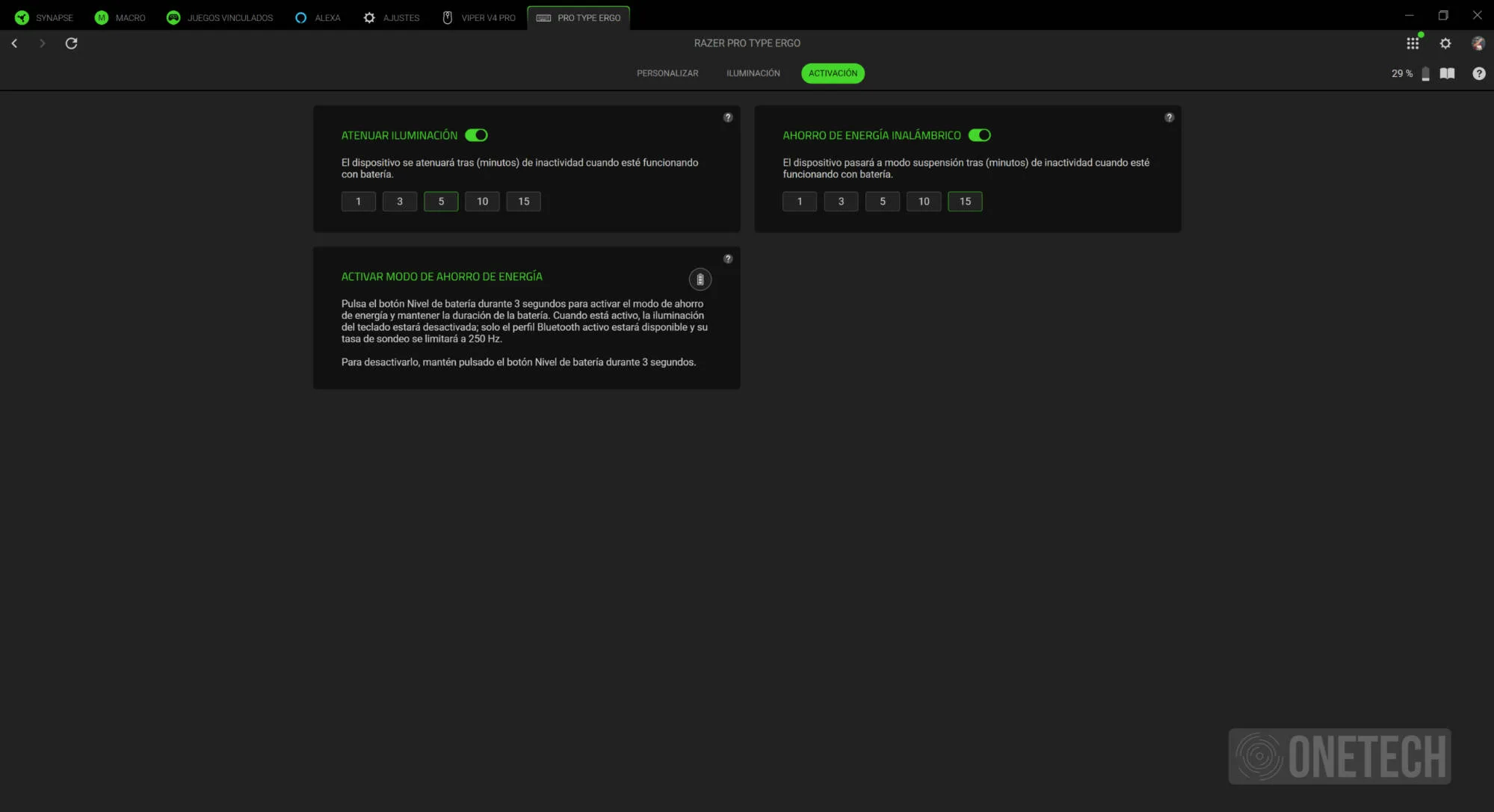Open the modules grid icon
1494x812 pixels.
(1413, 43)
